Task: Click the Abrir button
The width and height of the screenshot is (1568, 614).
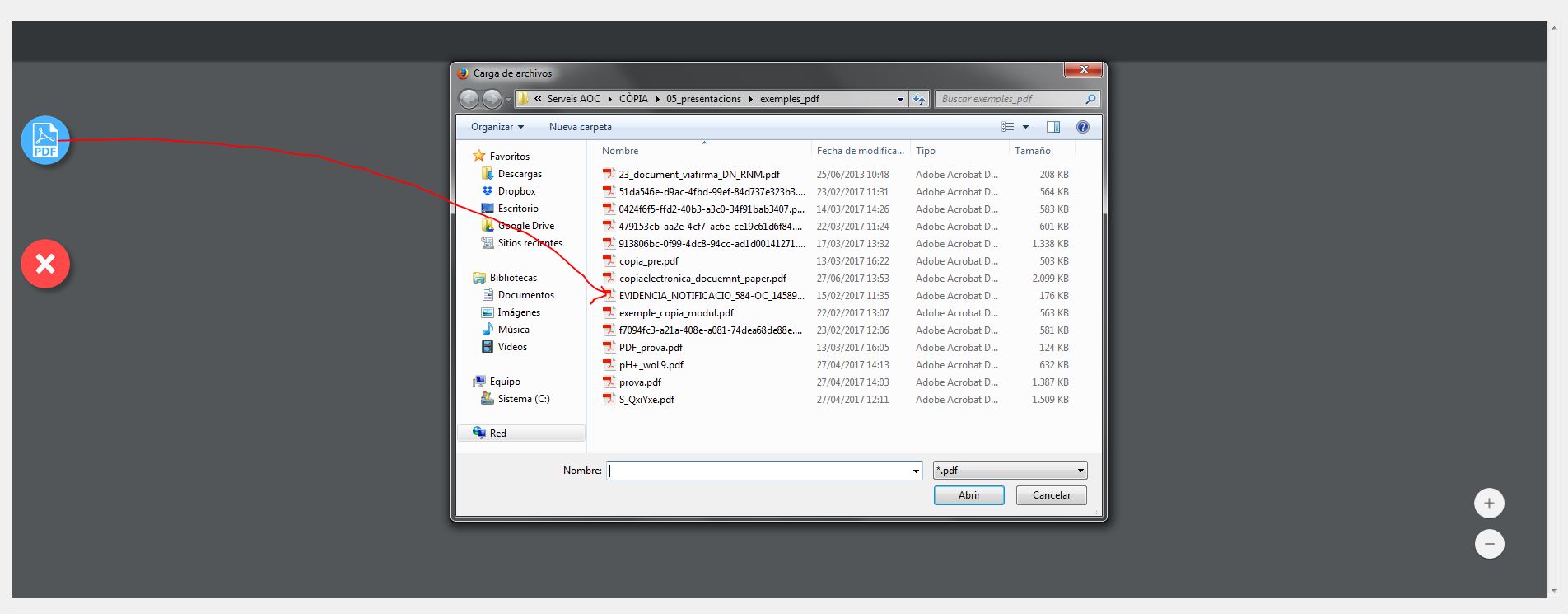Action: [968, 495]
